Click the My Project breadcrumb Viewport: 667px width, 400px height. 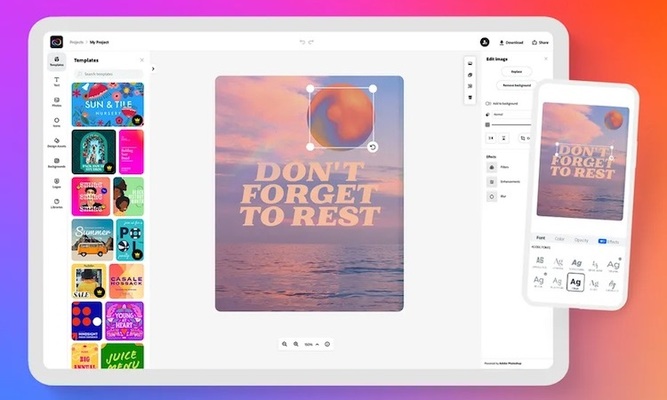(99, 42)
